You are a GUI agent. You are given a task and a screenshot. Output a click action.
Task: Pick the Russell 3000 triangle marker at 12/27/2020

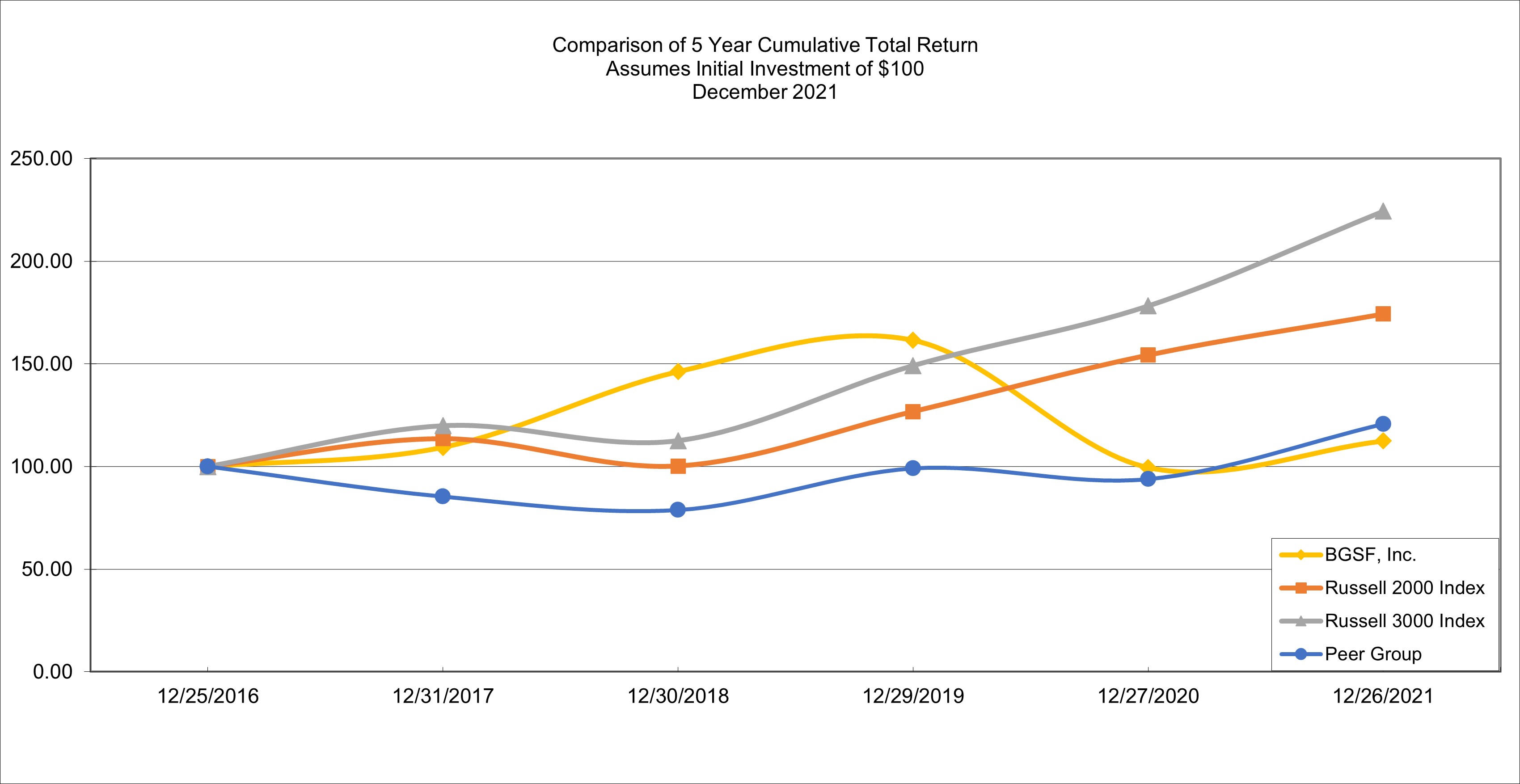coord(1148,306)
